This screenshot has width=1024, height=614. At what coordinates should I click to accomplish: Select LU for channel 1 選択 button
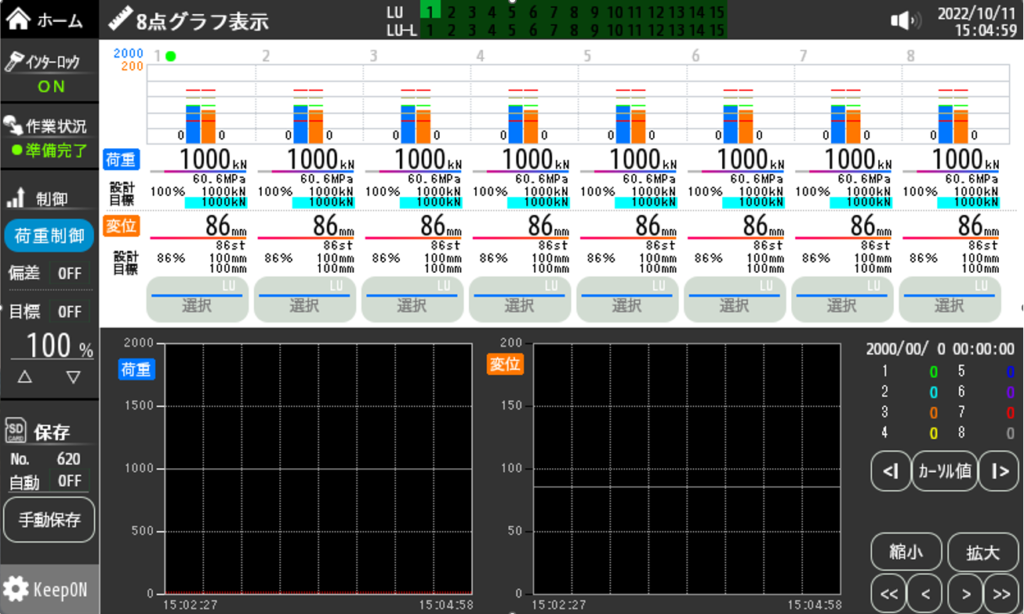(197, 299)
